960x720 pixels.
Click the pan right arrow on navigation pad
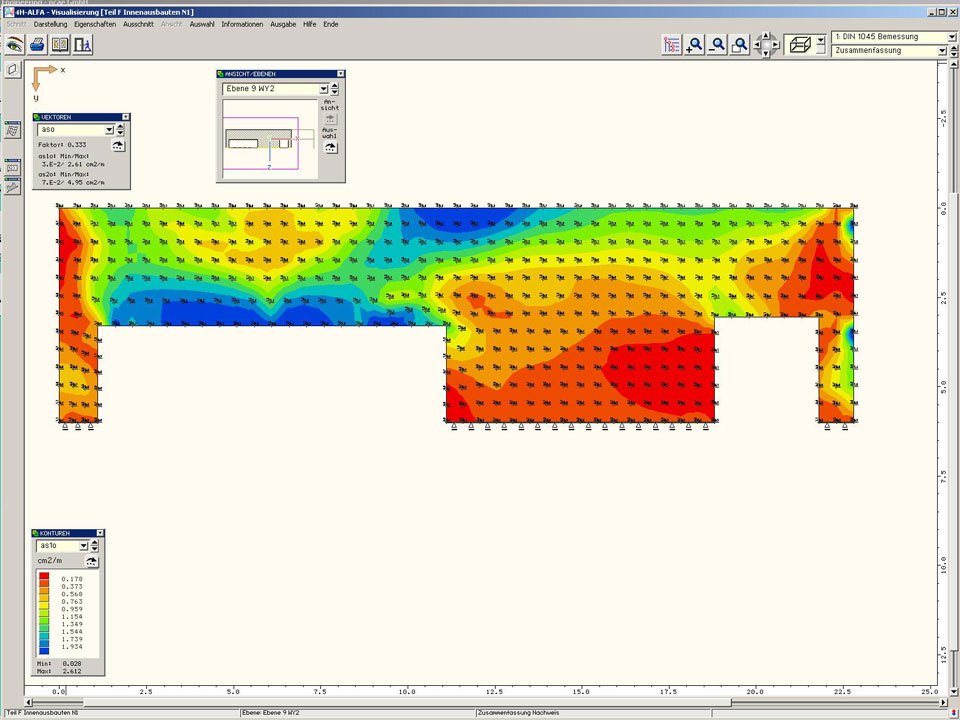[777, 44]
